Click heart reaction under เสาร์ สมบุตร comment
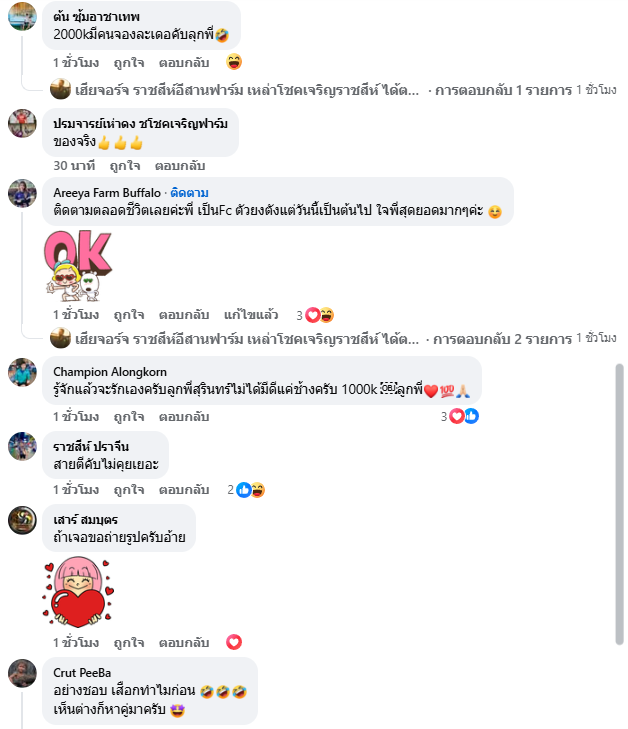 (234, 642)
